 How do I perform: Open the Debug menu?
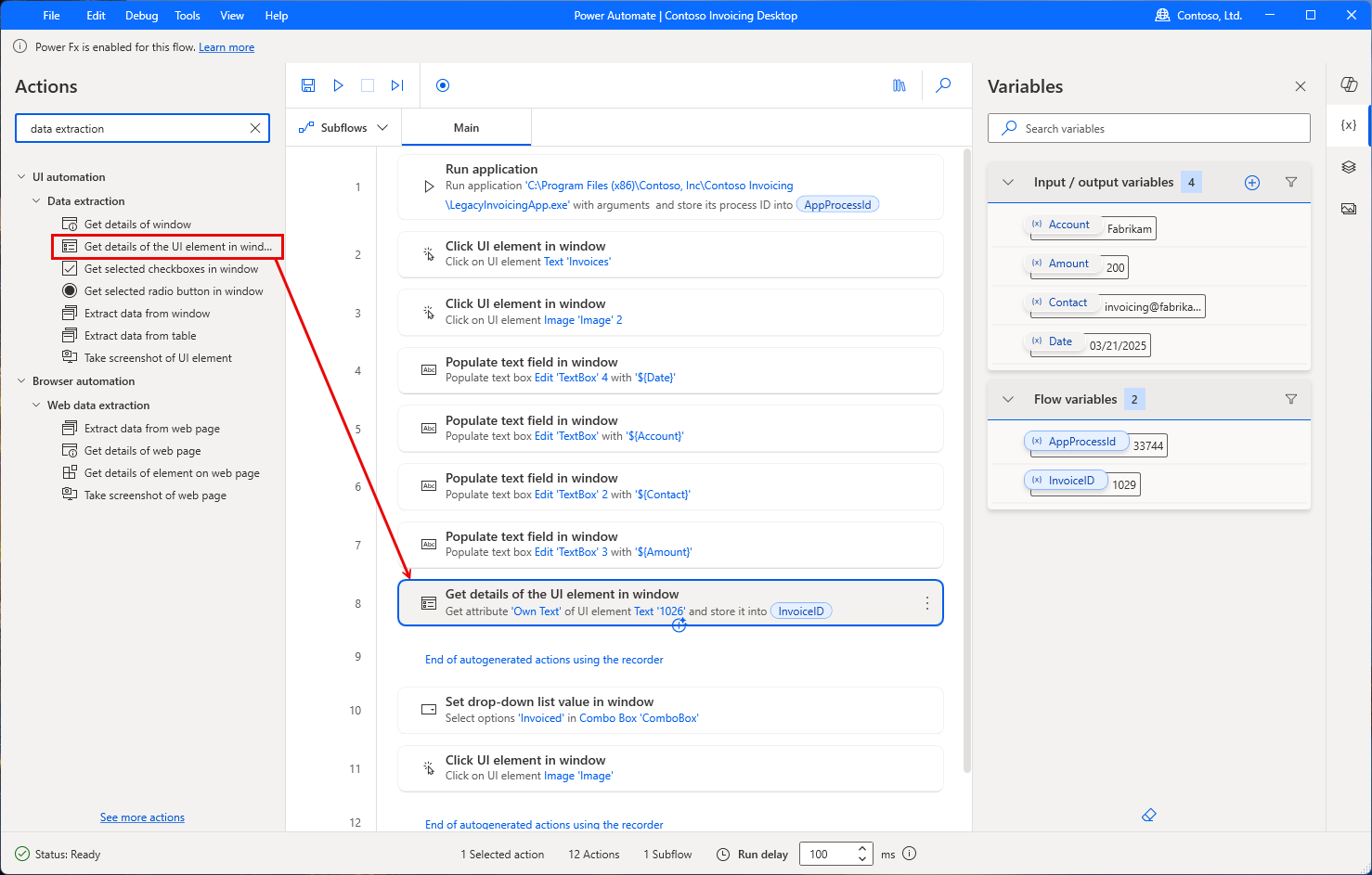[141, 15]
